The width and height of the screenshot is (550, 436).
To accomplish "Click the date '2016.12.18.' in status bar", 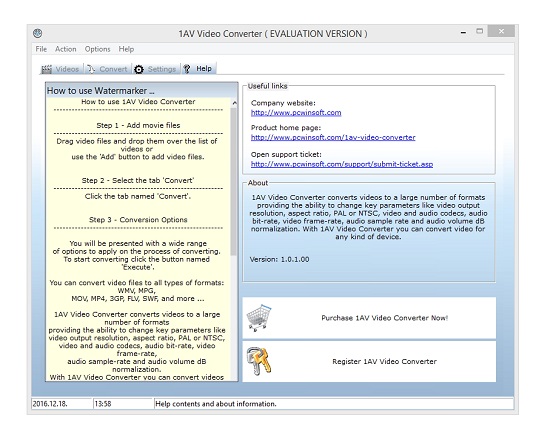I will (50, 404).
